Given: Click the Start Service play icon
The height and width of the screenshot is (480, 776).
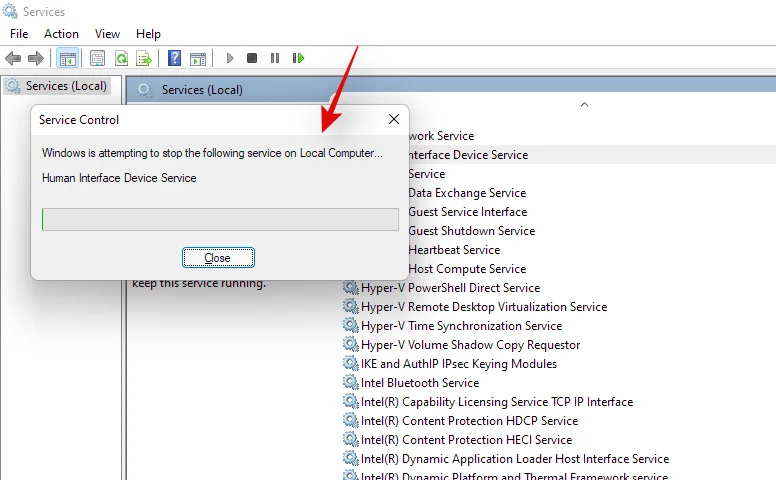Looking at the screenshot, I should tap(230, 58).
